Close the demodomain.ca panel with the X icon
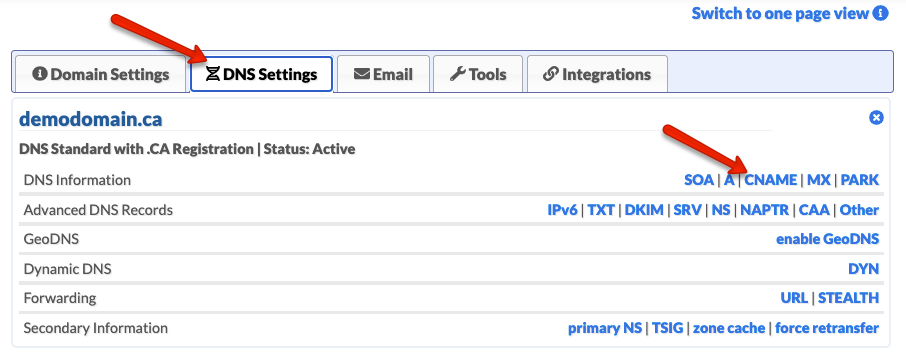 click(x=876, y=118)
